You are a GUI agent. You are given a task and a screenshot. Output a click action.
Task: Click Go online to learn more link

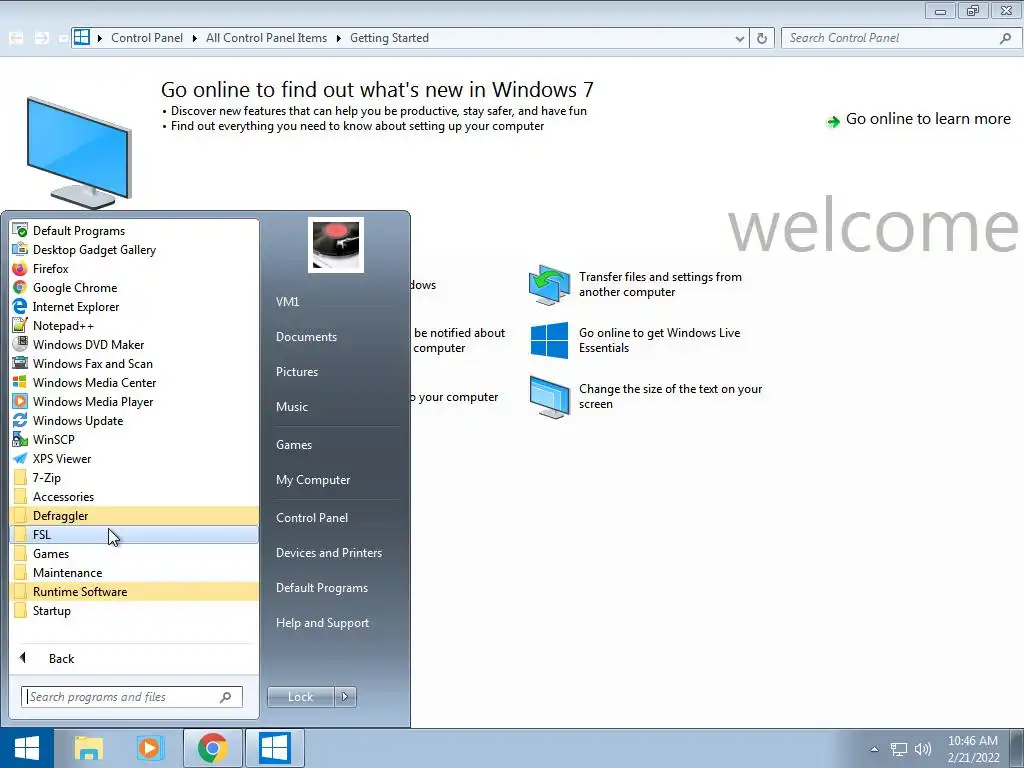pyautogui.click(x=928, y=119)
